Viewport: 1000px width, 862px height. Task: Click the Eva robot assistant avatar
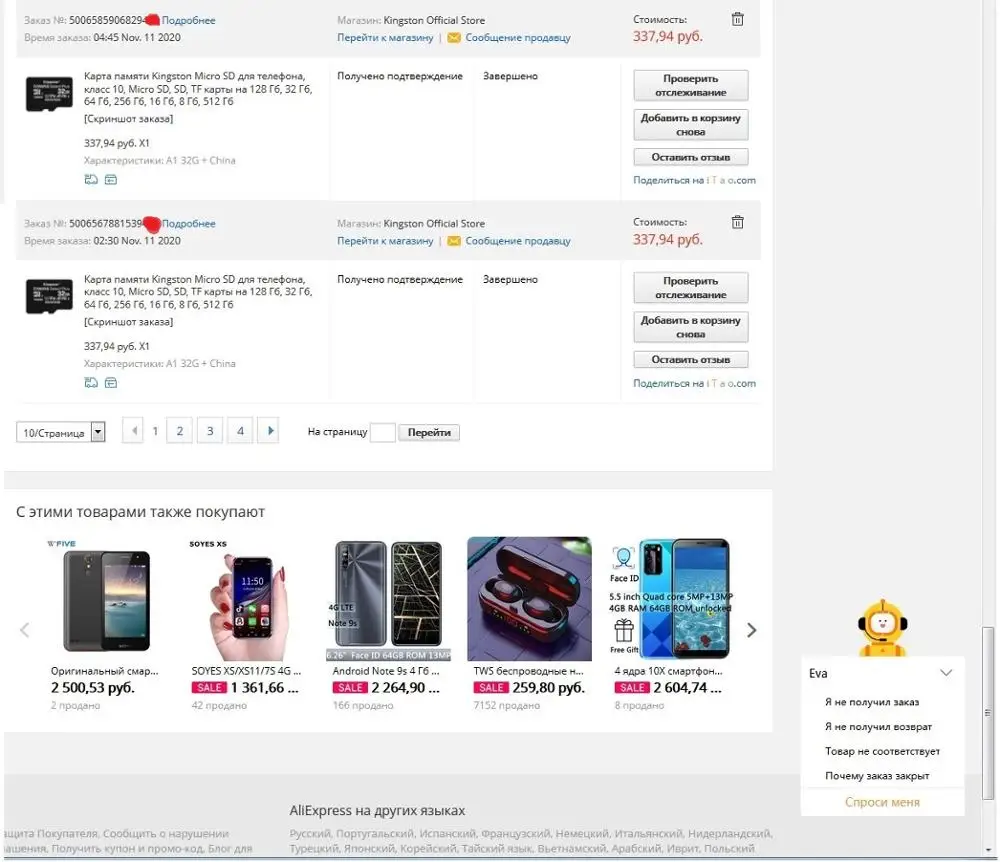tap(882, 628)
